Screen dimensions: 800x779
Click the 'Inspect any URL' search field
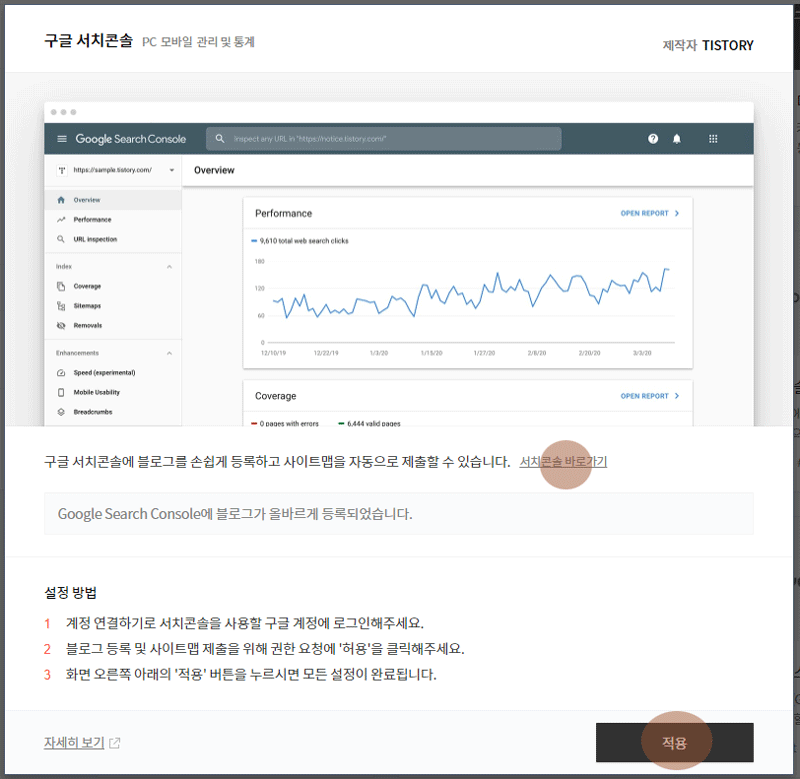pyautogui.click(x=384, y=139)
